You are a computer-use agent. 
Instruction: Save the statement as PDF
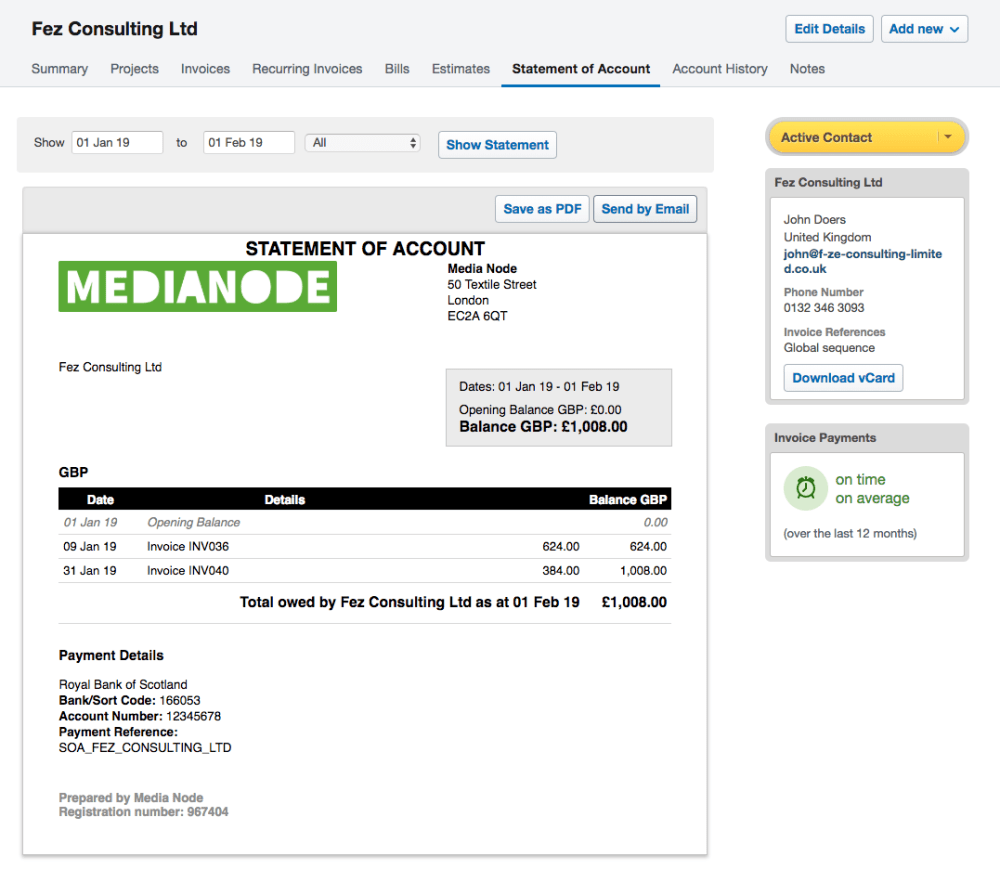pos(542,209)
